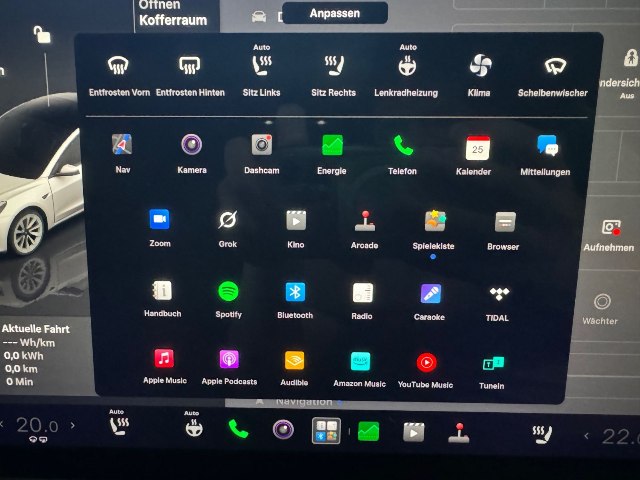Viewport: 640px width, 480px height.
Task: Open the Kamera app
Action: (191, 144)
